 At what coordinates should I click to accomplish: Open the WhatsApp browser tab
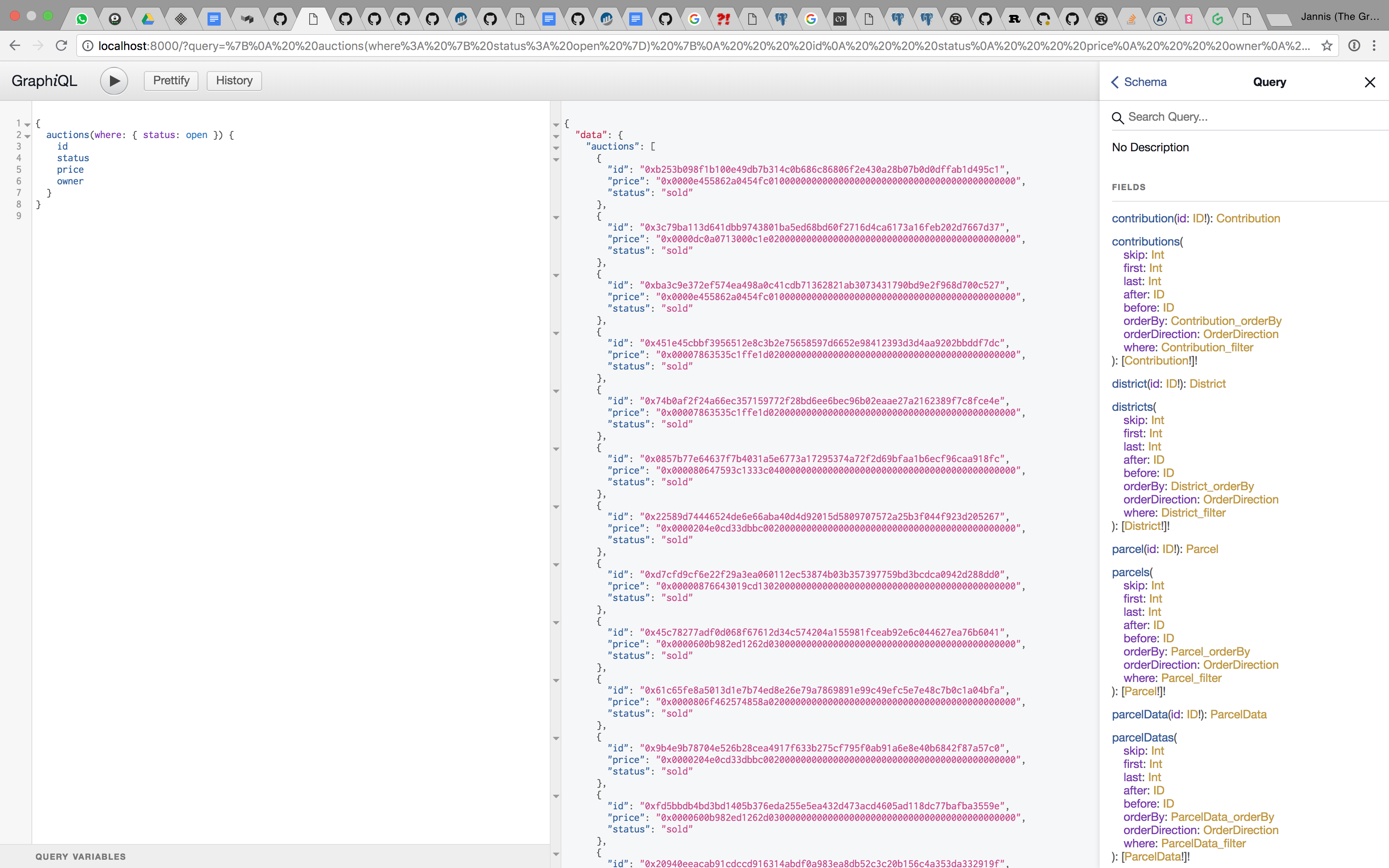point(81,19)
